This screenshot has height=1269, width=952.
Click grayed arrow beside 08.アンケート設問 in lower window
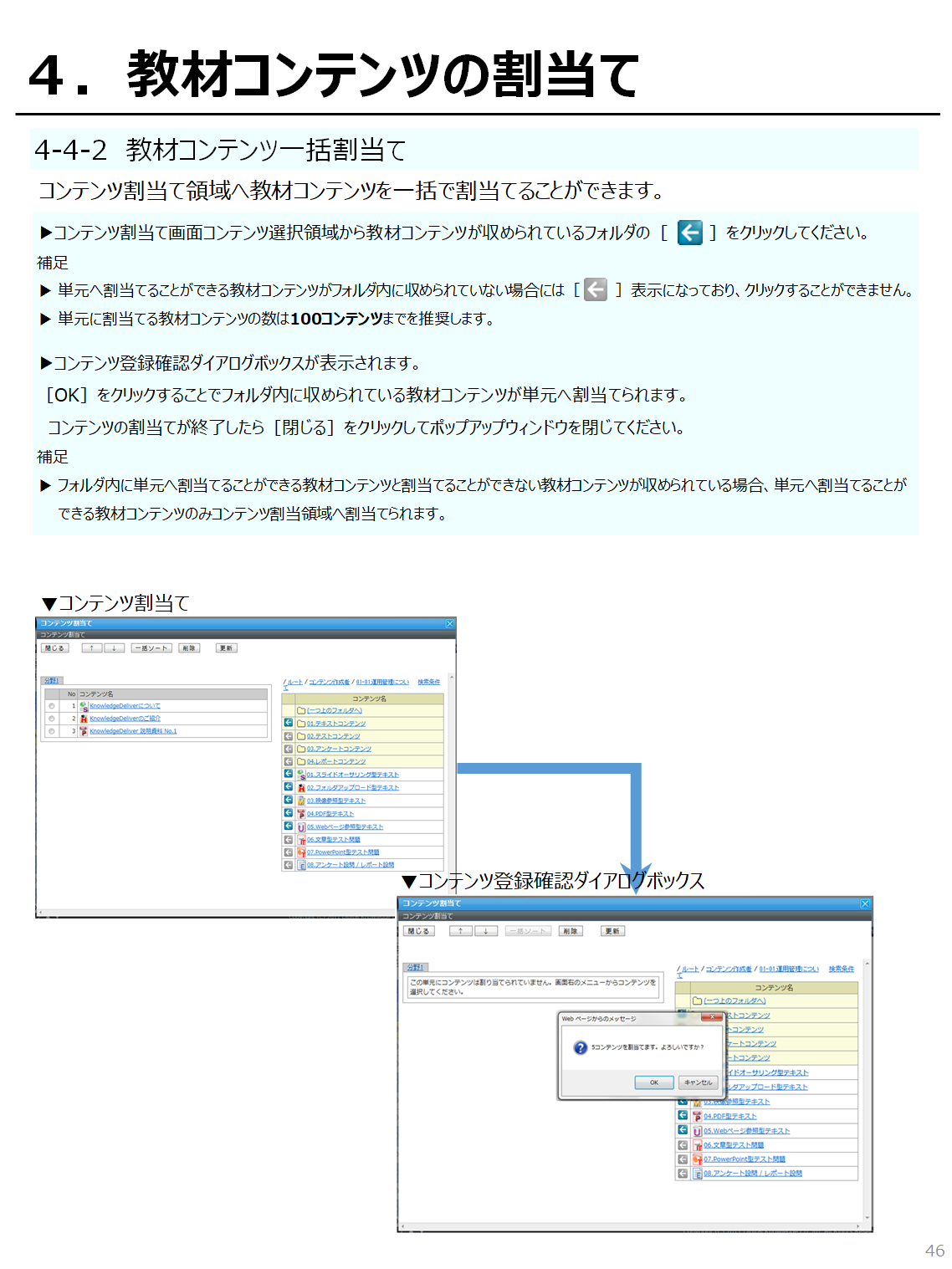click(x=683, y=1173)
